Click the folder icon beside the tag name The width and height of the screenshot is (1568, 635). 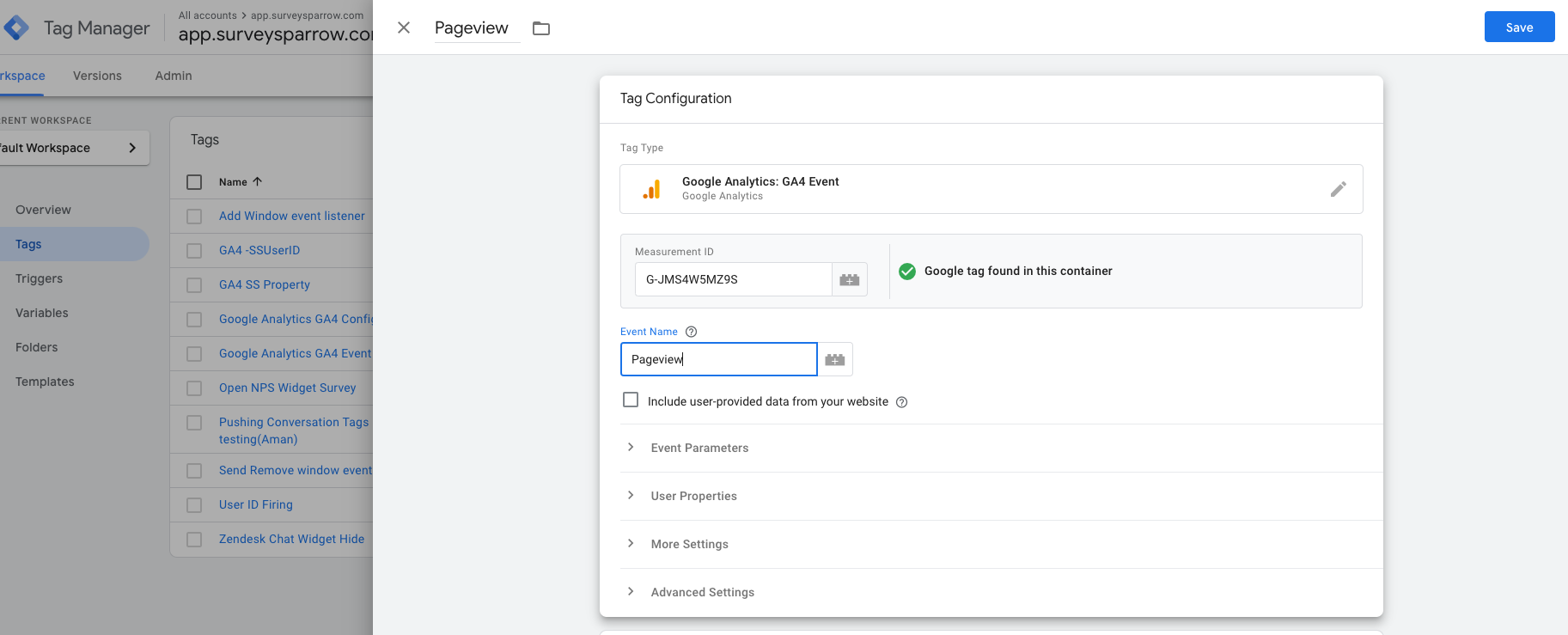coord(541,28)
